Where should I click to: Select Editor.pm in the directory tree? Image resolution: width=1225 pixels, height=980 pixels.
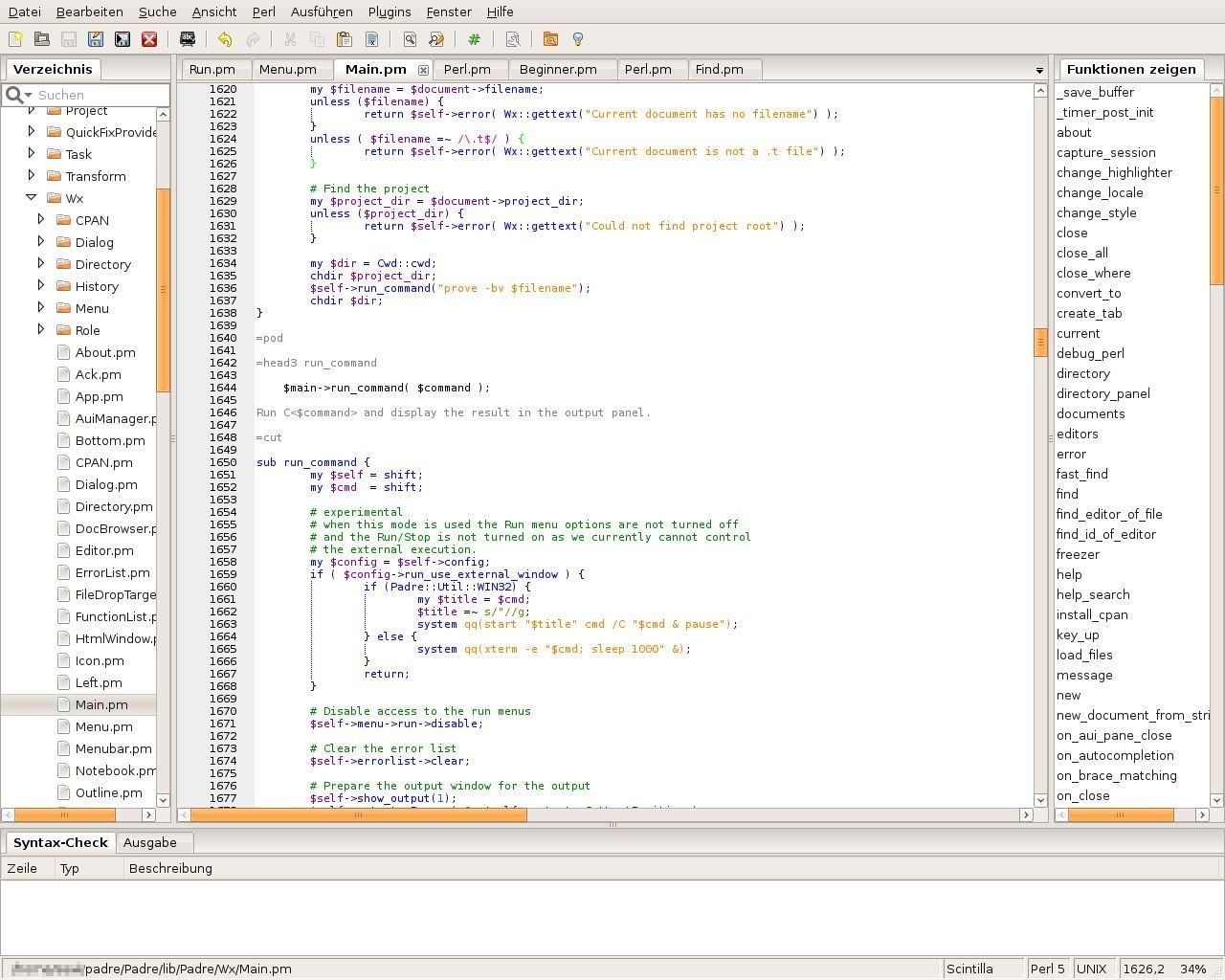(x=104, y=550)
